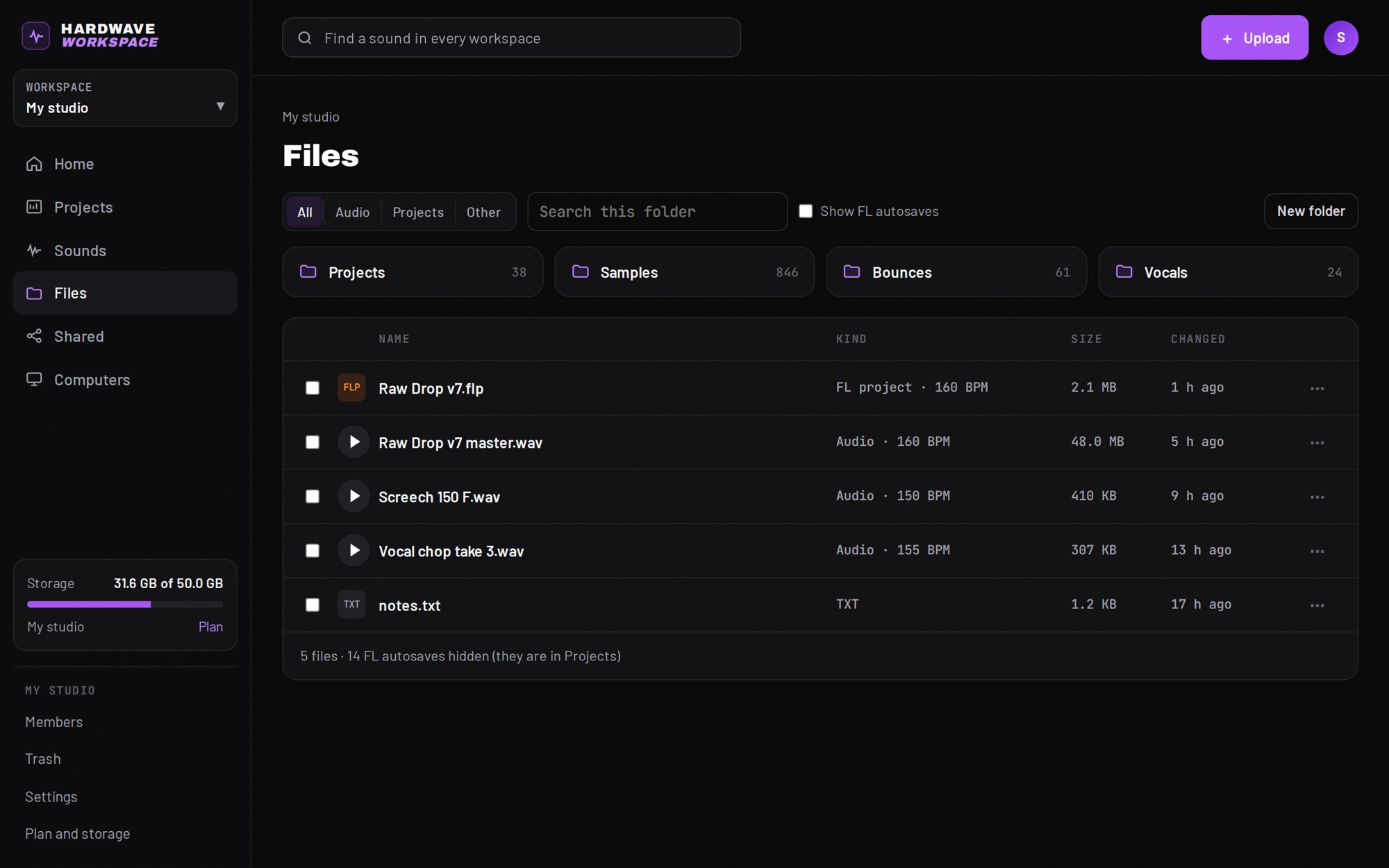Switch to the All filter tab
This screenshot has width=1389, height=868.
click(x=305, y=212)
